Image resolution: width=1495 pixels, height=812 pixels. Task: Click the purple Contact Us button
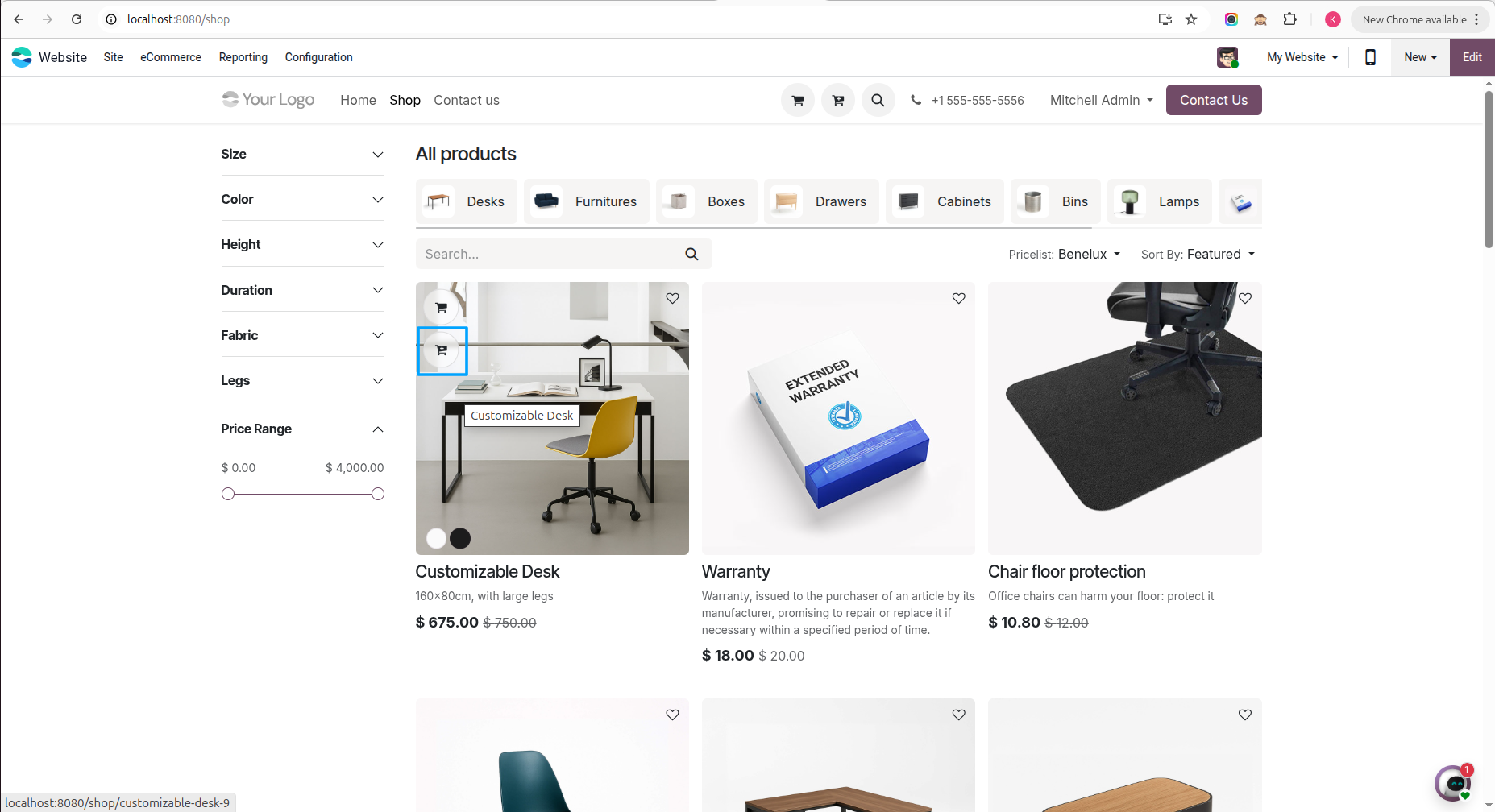[1213, 101]
